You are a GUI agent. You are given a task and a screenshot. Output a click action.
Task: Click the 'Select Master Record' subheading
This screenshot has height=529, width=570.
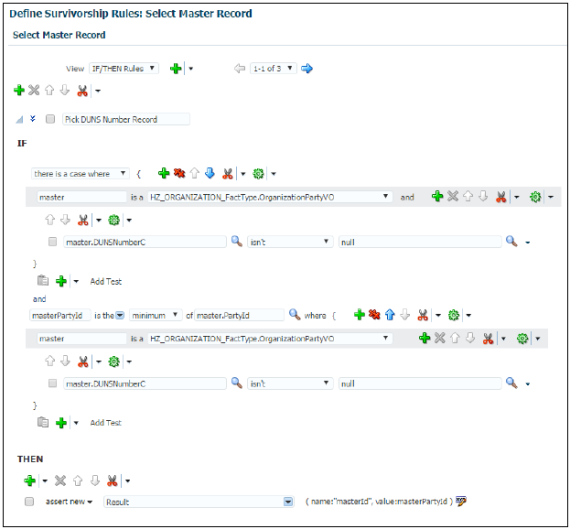point(59,35)
